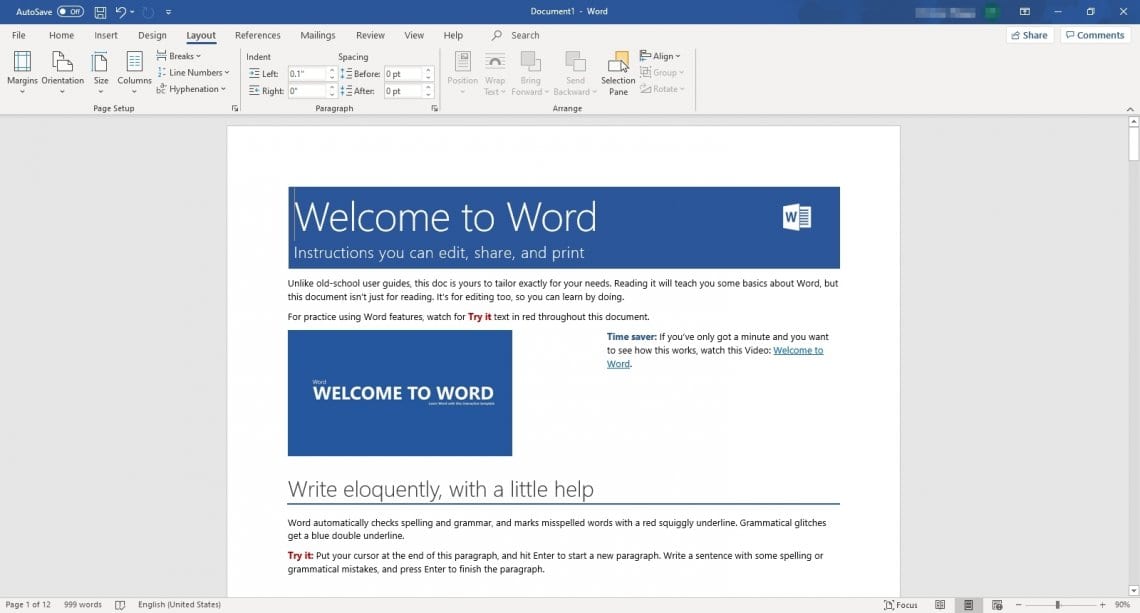The width and height of the screenshot is (1140, 613).
Task: Select the Orientation icon
Action: pos(62,71)
